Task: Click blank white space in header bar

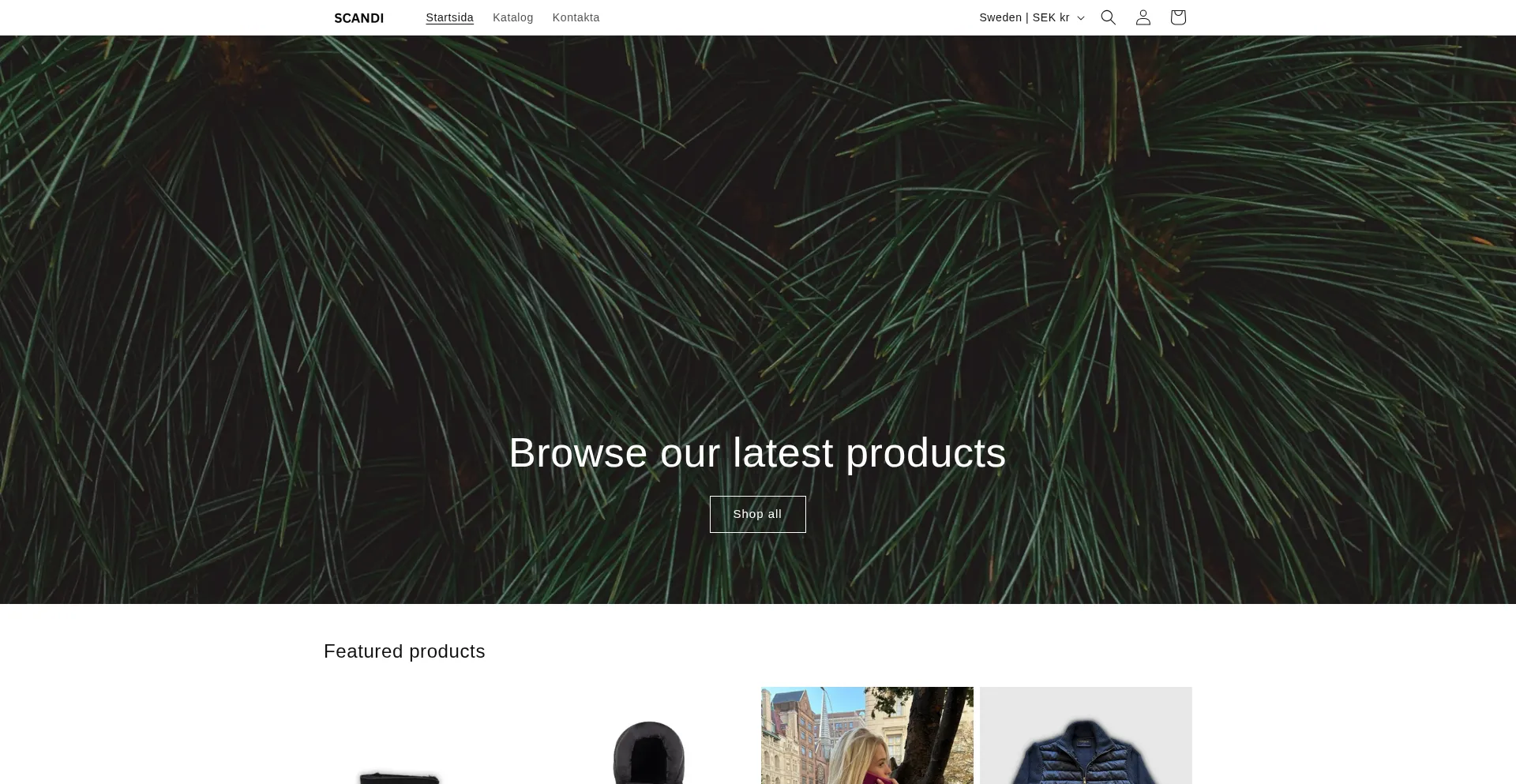Action: (790, 17)
